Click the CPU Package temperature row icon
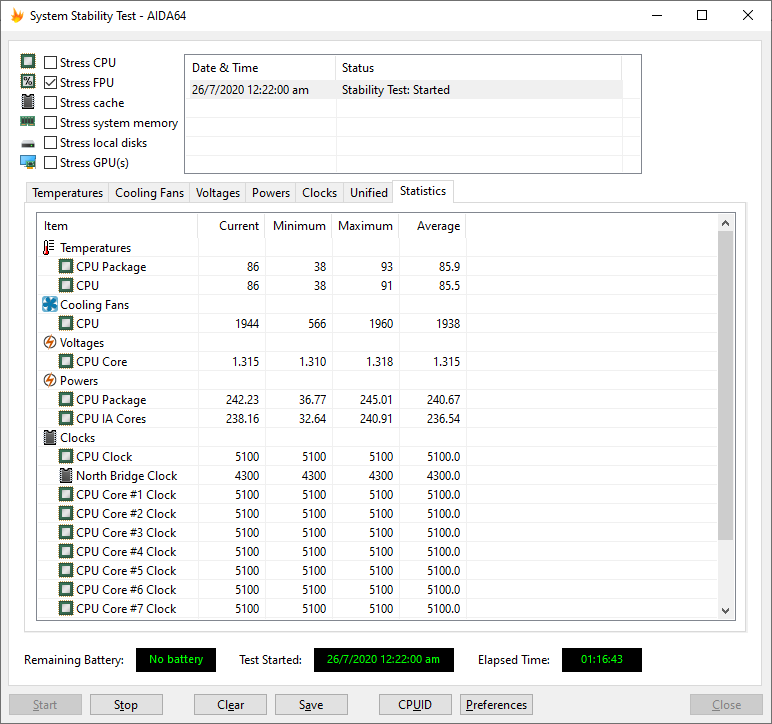This screenshot has height=724, width=772. pyautogui.click(x=65, y=266)
